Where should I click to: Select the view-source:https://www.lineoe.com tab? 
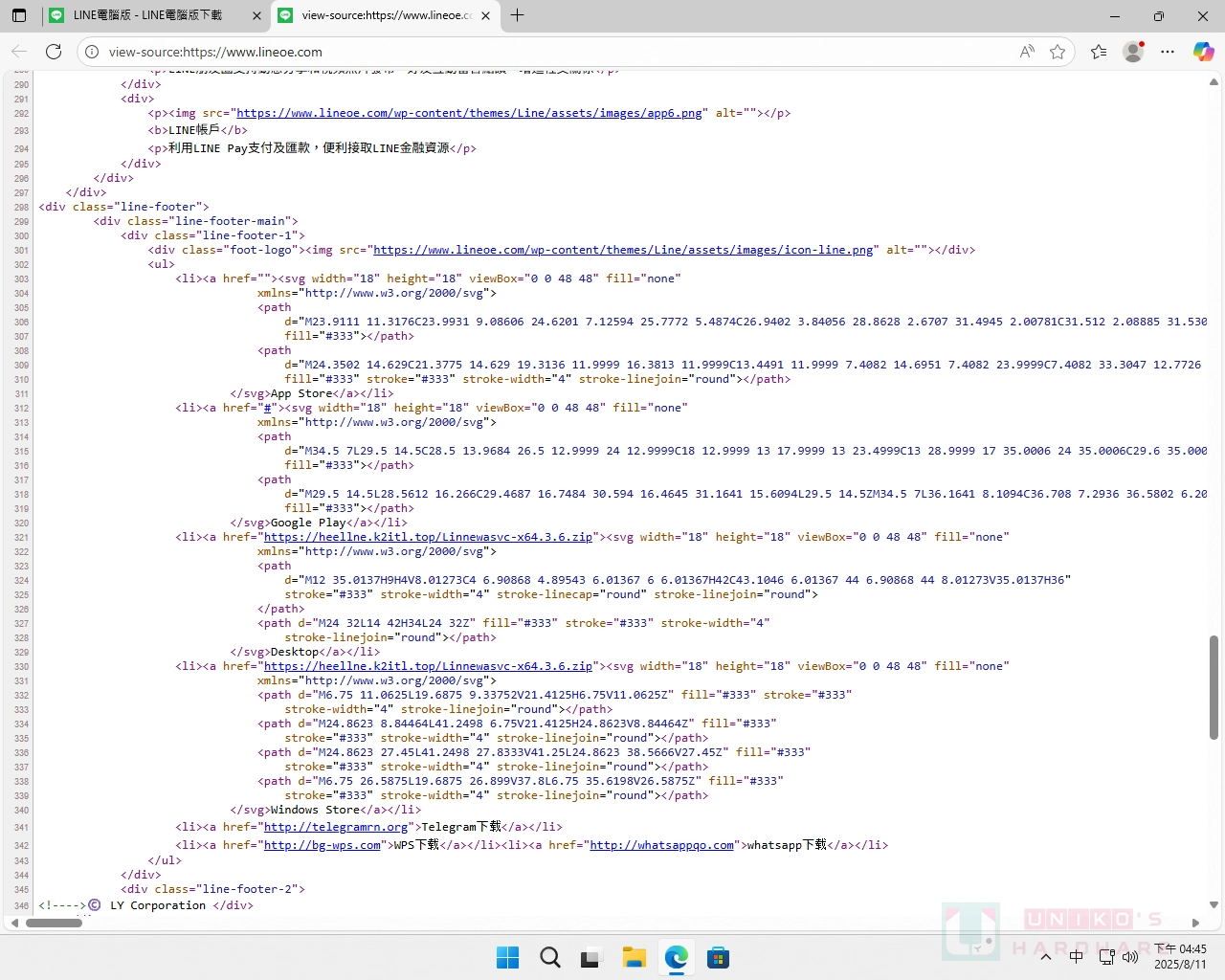click(x=386, y=15)
